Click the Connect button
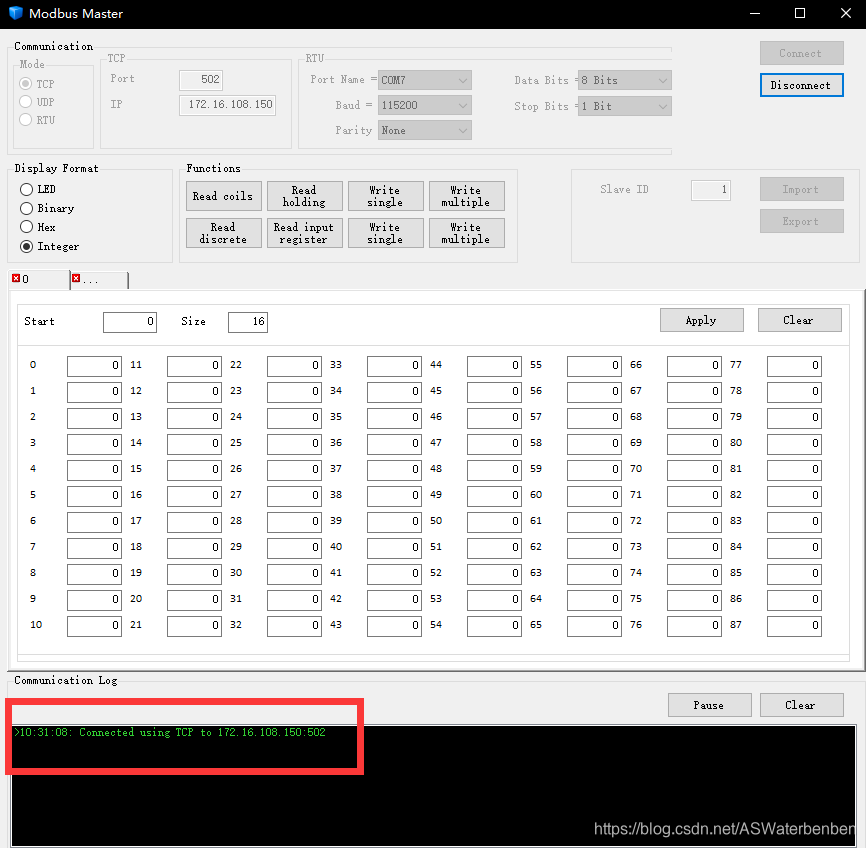Screen dimensions: 866x848 click(x=801, y=53)
